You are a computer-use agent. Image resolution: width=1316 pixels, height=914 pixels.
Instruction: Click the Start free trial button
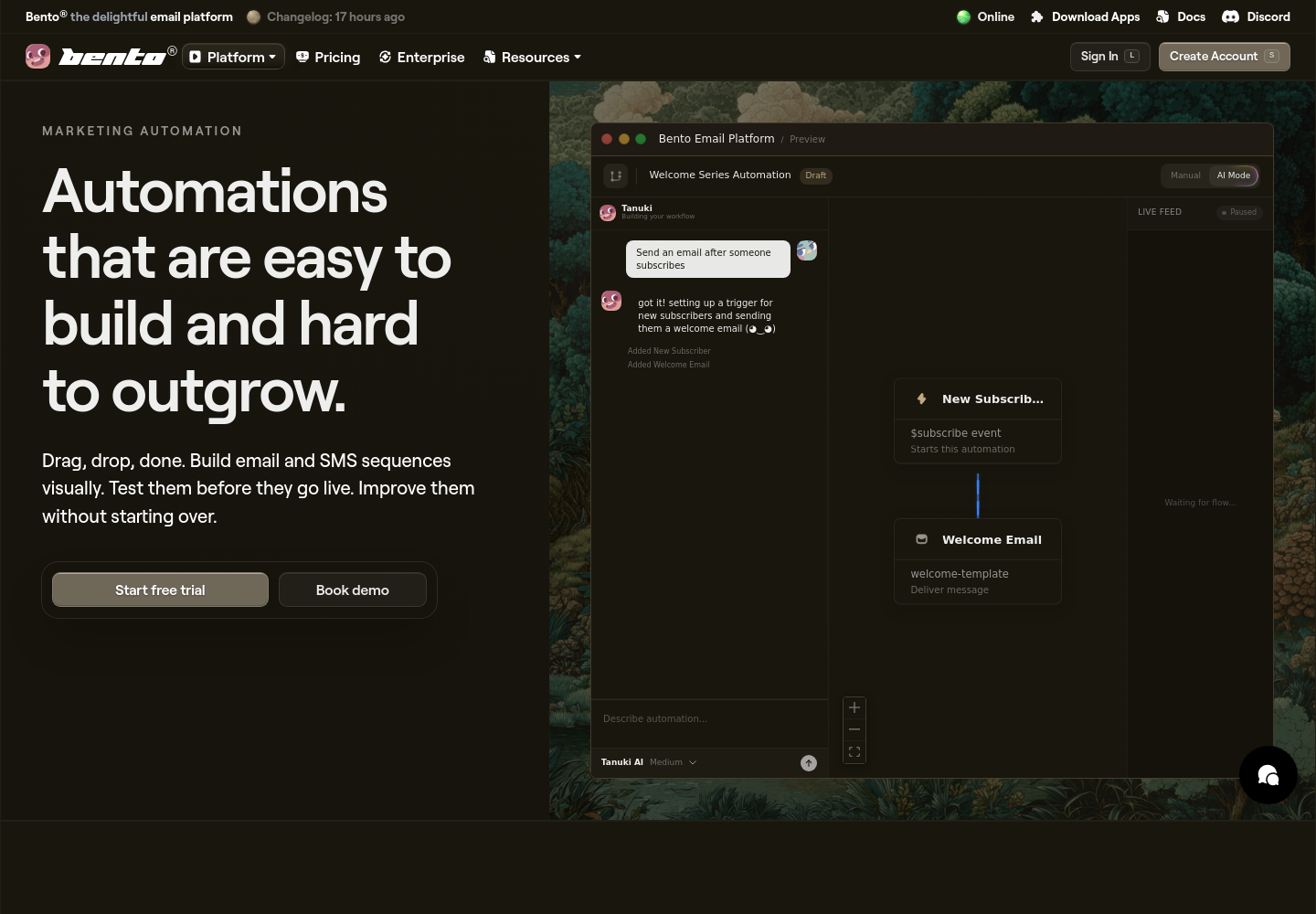[160, 590]
